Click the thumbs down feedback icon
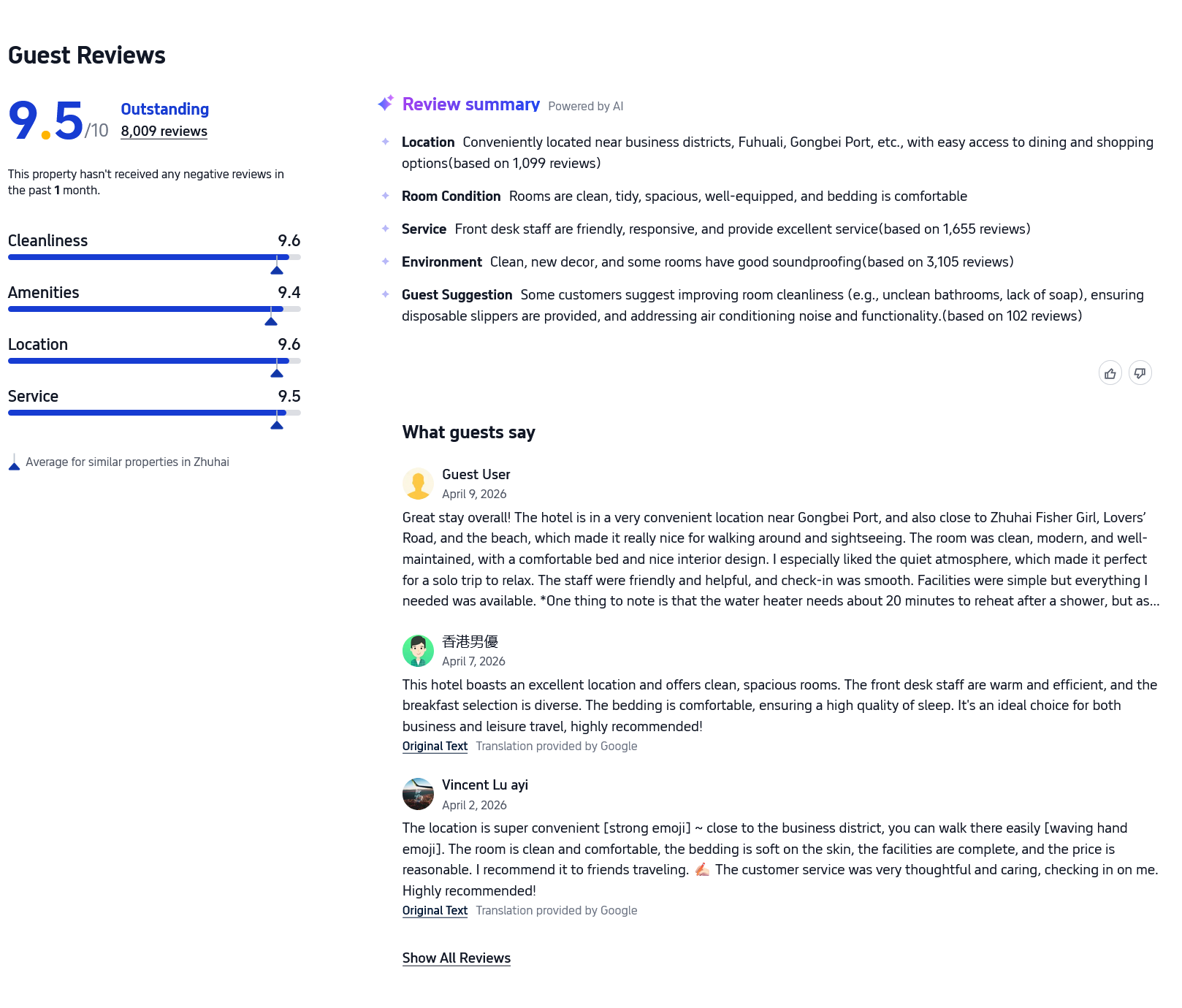The image size is (1182, 1008). point(1140,373)
